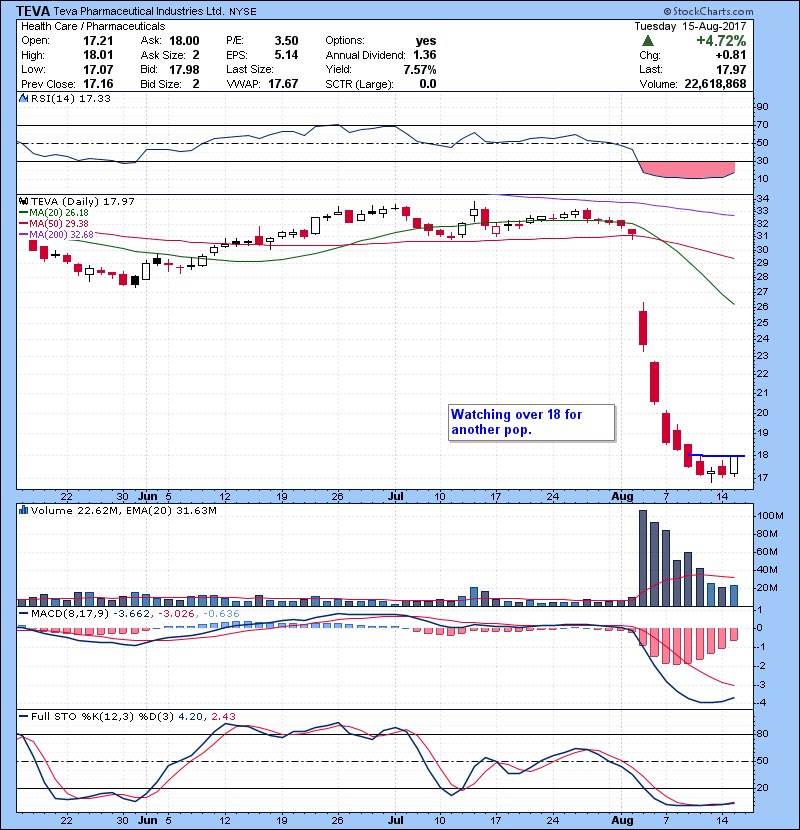Click the +4.72% percent change value
This screenshot has width=800, height=830.
click(721, 41)
